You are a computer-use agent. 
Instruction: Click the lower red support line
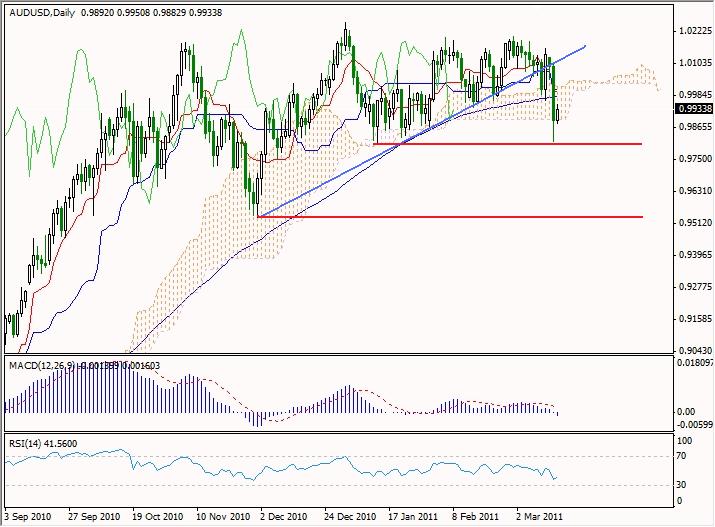(x=450, y=217)
